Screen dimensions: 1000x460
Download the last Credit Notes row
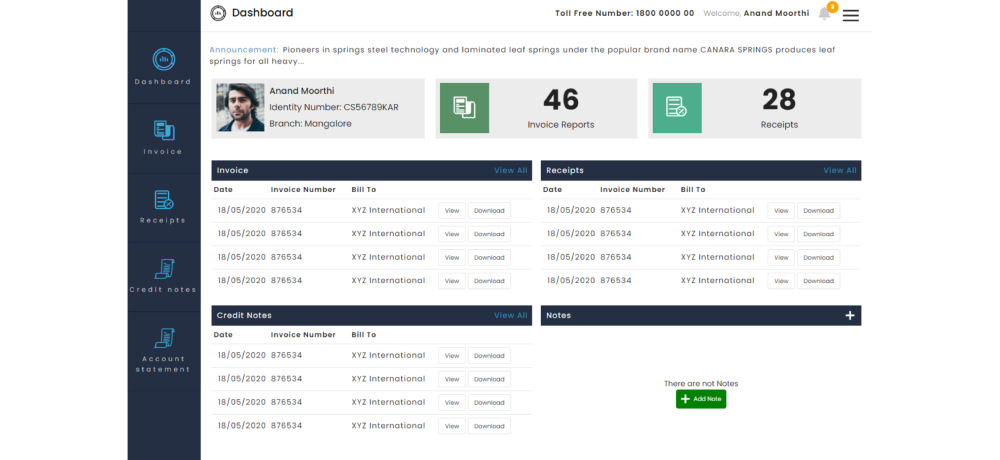pyautogui.click(x=489, y=426)
